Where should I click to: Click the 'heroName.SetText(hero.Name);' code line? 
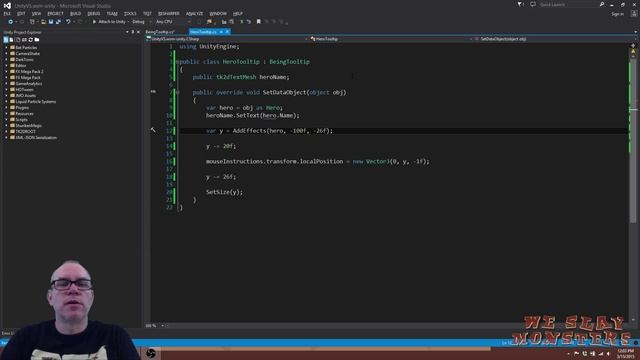pyautogui.click(x=252, y=116)
